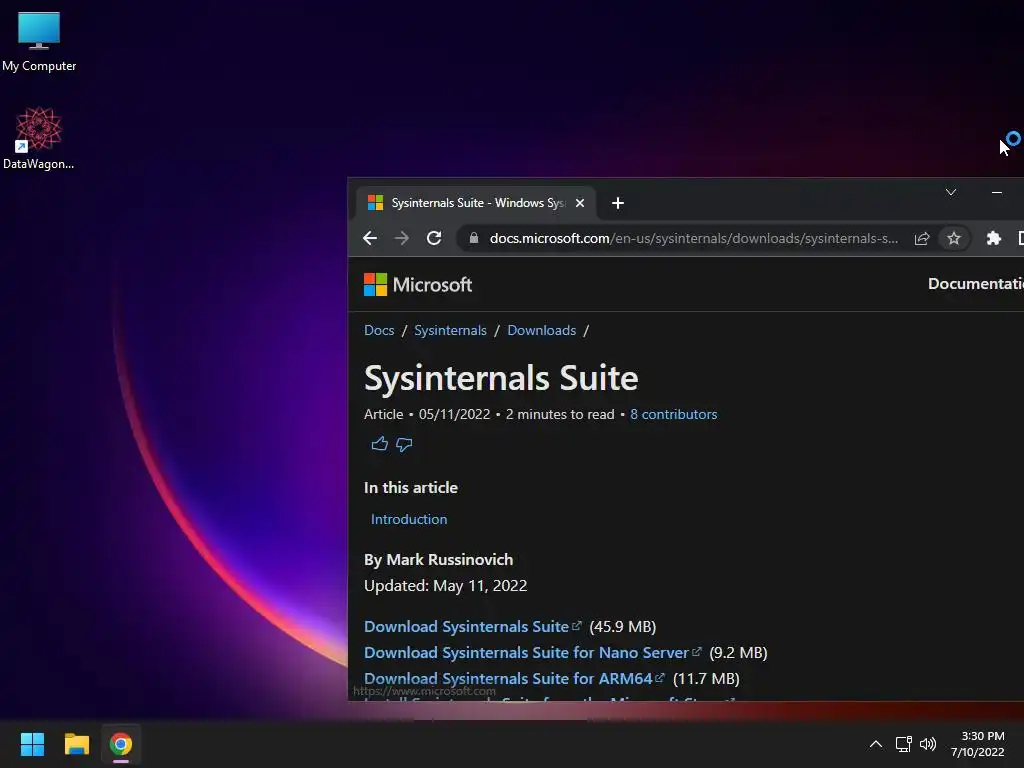Show hidden system tray icons
1024x768 pixels.
pyautogui.click(x=876, y=744)
